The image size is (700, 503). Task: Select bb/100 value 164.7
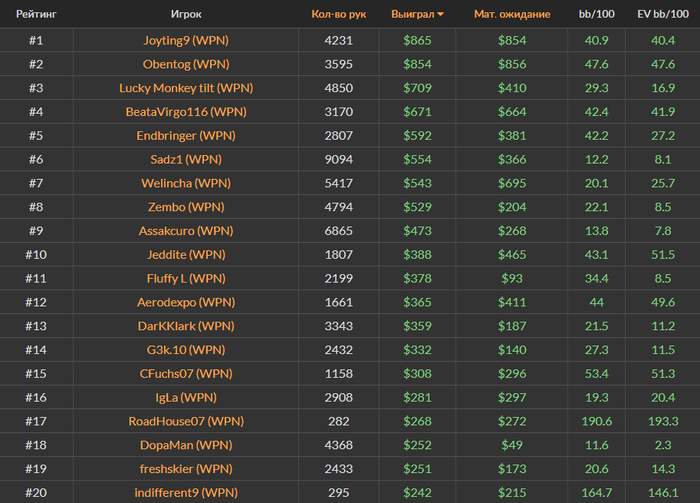tap(596, 493)
